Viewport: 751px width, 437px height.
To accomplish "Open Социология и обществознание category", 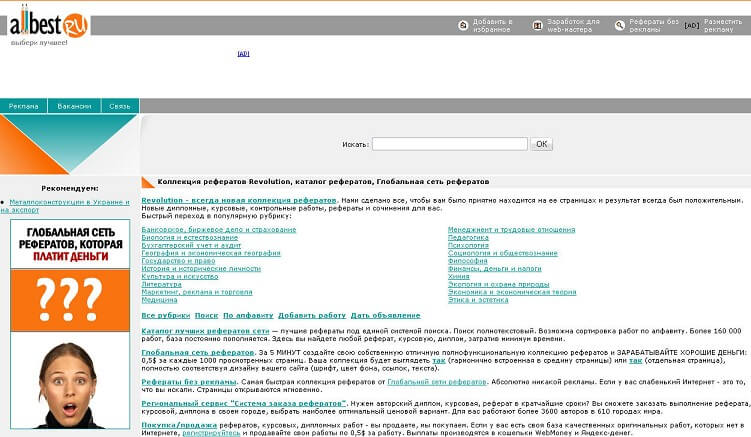I will point(503,253).
